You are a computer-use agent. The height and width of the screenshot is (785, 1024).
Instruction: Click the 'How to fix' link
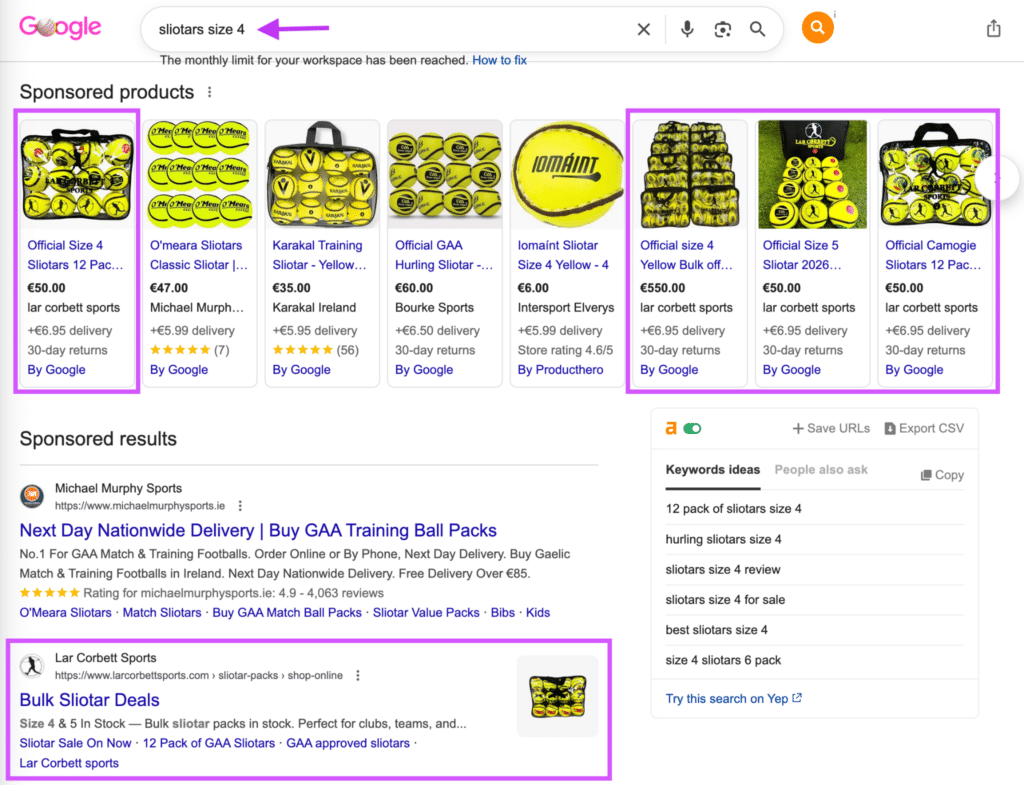tap(500, 60)
